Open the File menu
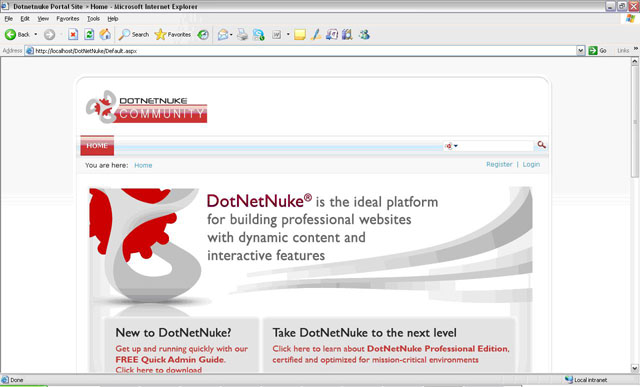This screenshot has height=387, width=640. click(x=9, y=18)
